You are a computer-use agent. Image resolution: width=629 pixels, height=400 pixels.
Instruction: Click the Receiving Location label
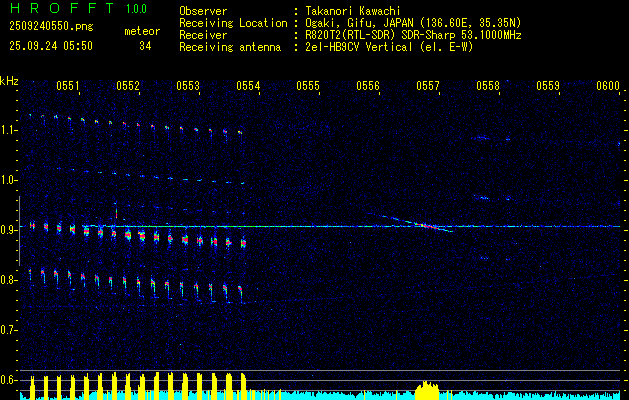click(x=233, y=23)
